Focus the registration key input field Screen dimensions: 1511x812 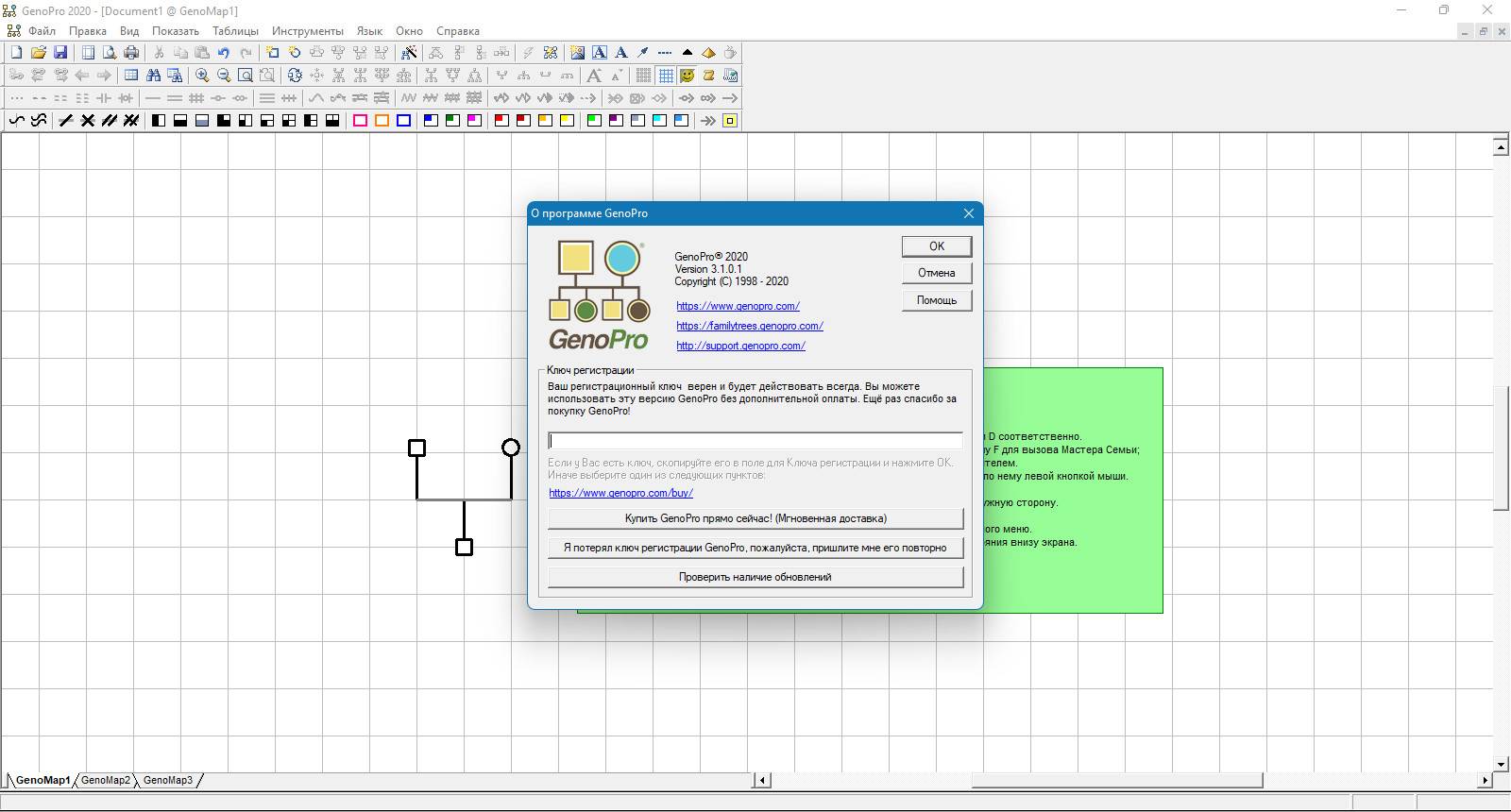click(755, 441)
